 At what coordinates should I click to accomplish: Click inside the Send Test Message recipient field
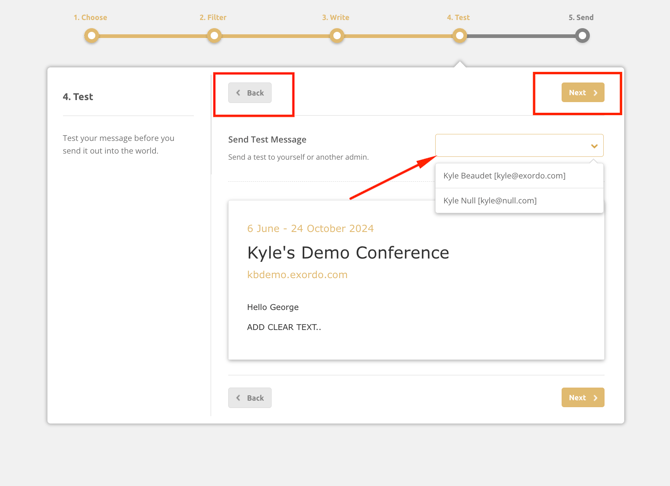click(x=510, y=146)
